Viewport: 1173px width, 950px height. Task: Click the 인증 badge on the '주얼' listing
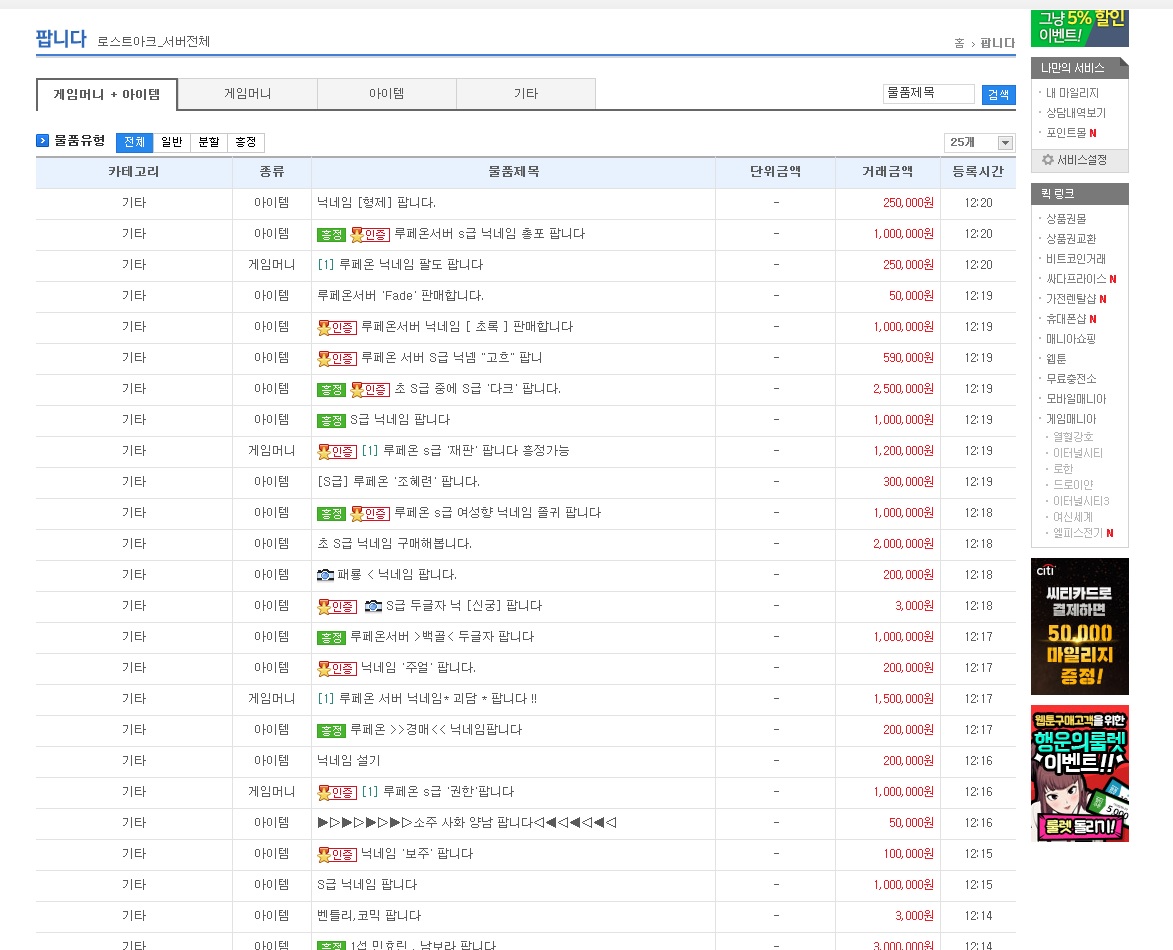[x=337, y=668]
